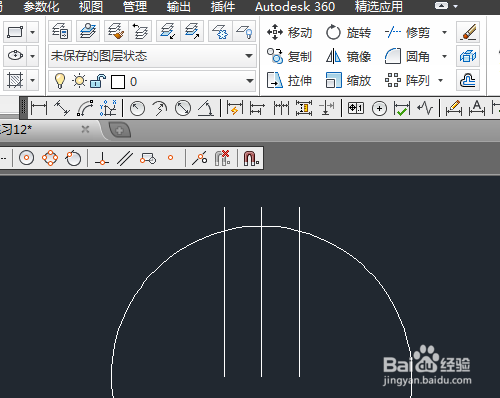The image size is (500, 398).
Task: Toggle Snap to Perpendicular osnap
Action: [102, 158]
